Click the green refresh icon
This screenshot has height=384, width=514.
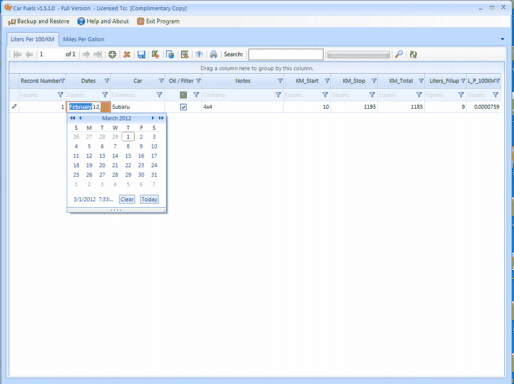coord(413,54)
